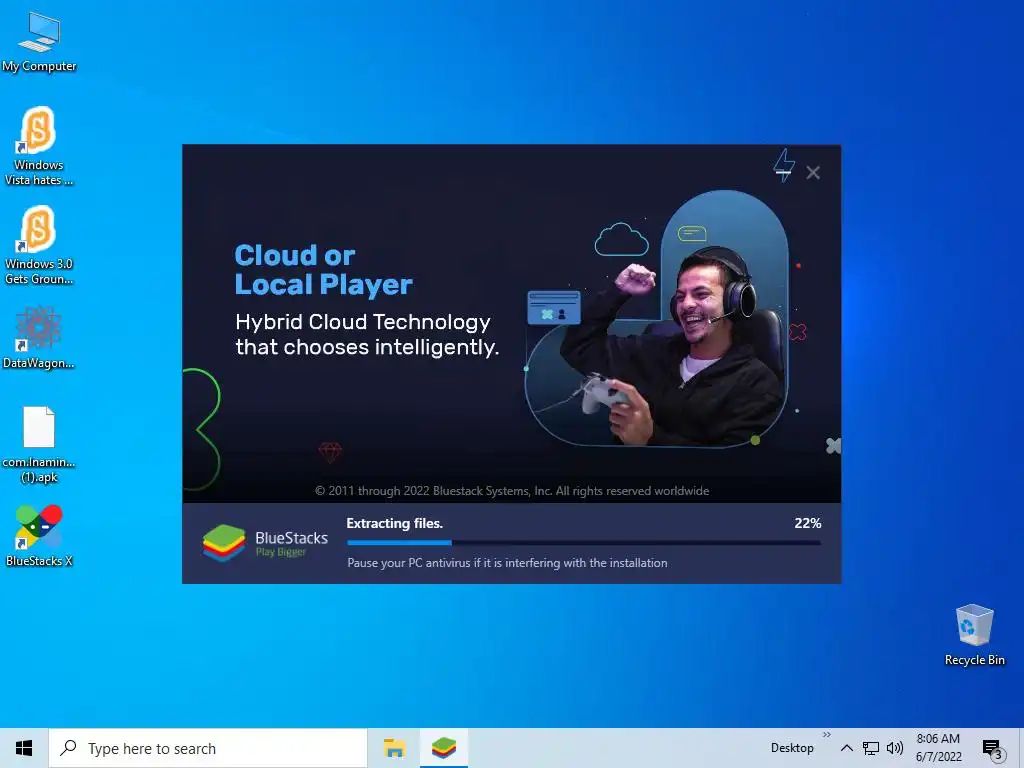Select the DataWagon desktop shortcut

click(39, 337)
